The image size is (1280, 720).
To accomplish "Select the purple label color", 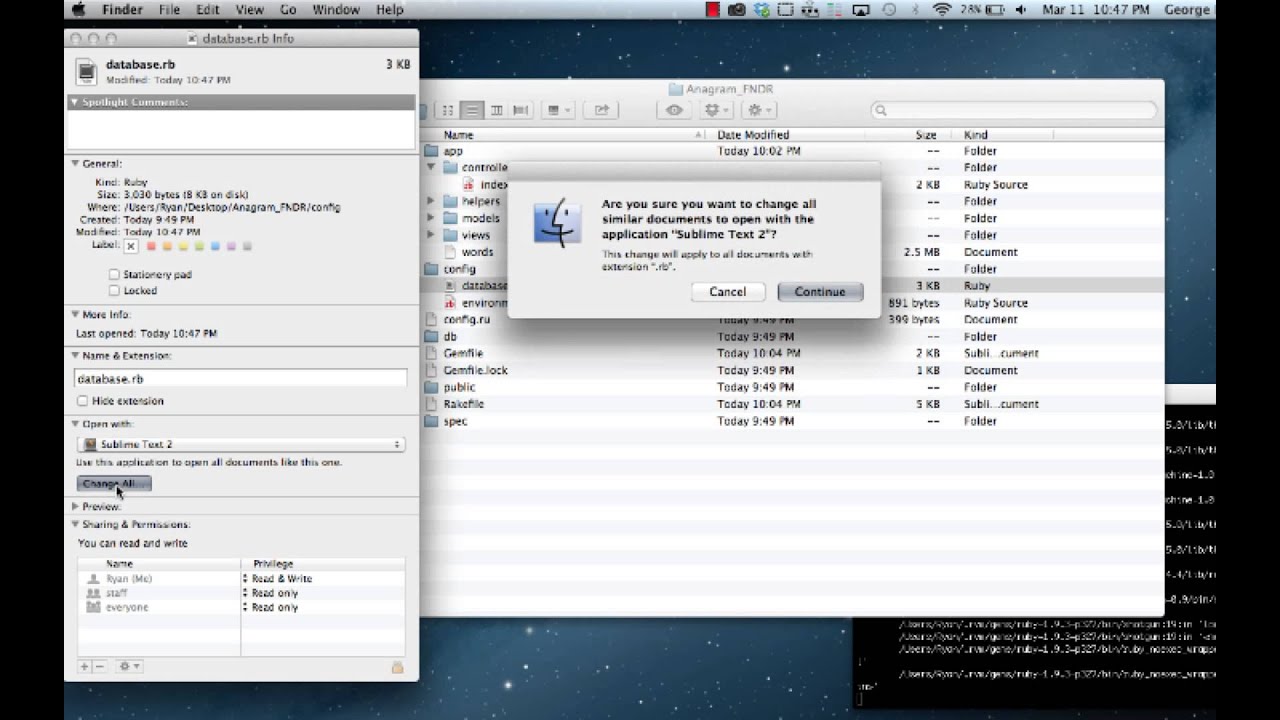I will click(232, 246).
